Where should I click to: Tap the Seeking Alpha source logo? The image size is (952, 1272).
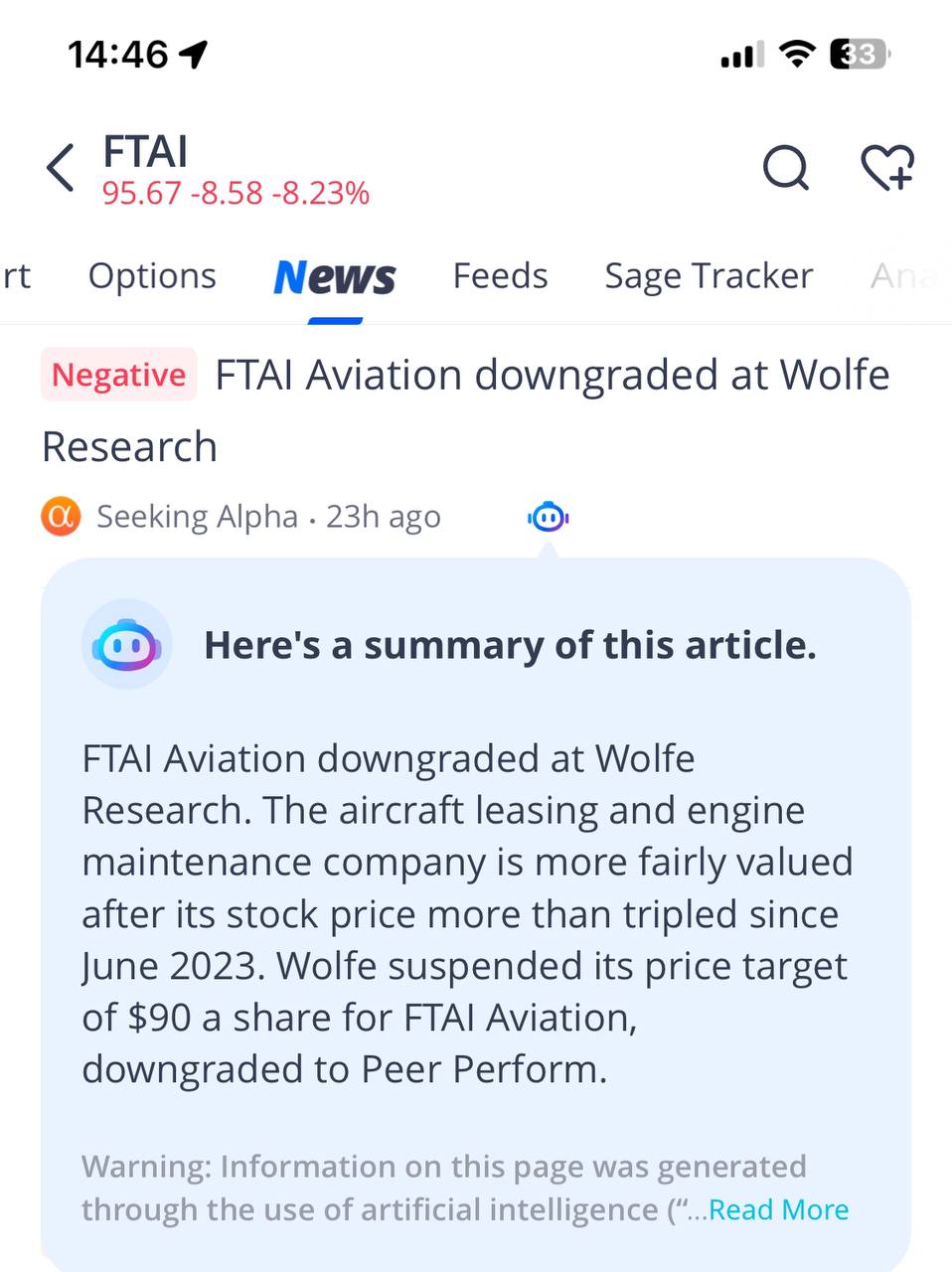[62, 517]
